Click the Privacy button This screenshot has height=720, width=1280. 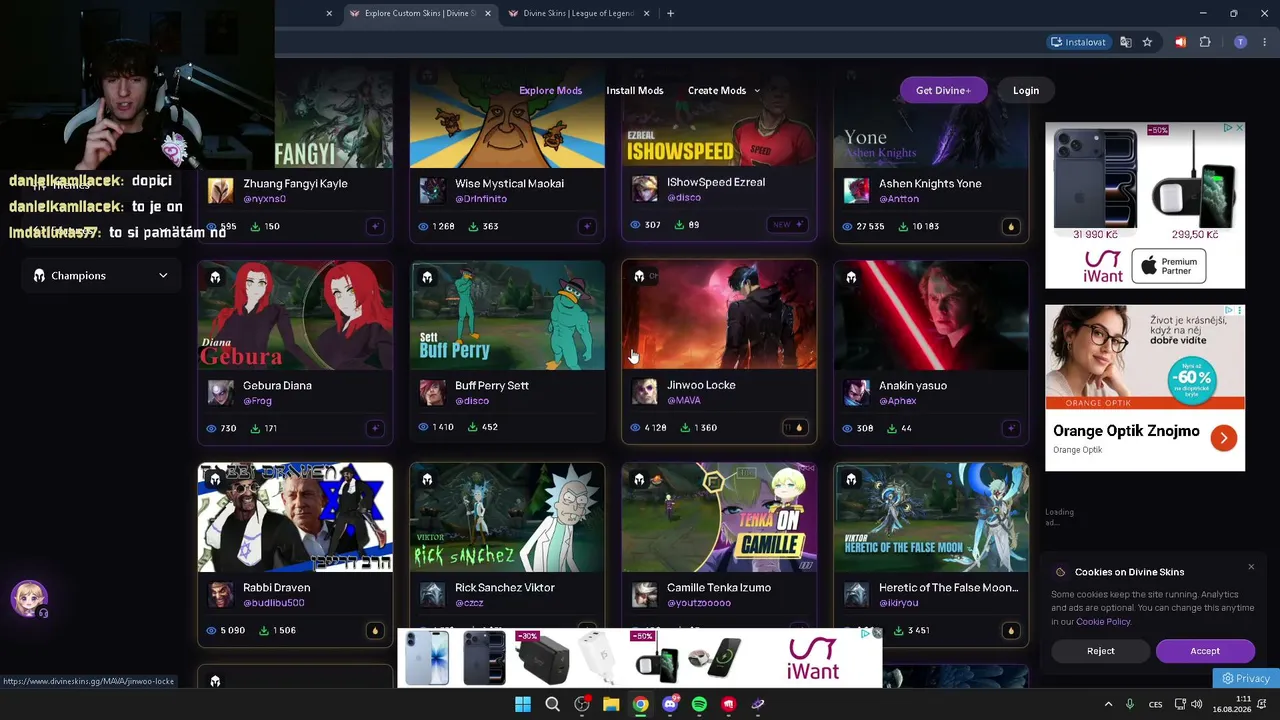1246,678
